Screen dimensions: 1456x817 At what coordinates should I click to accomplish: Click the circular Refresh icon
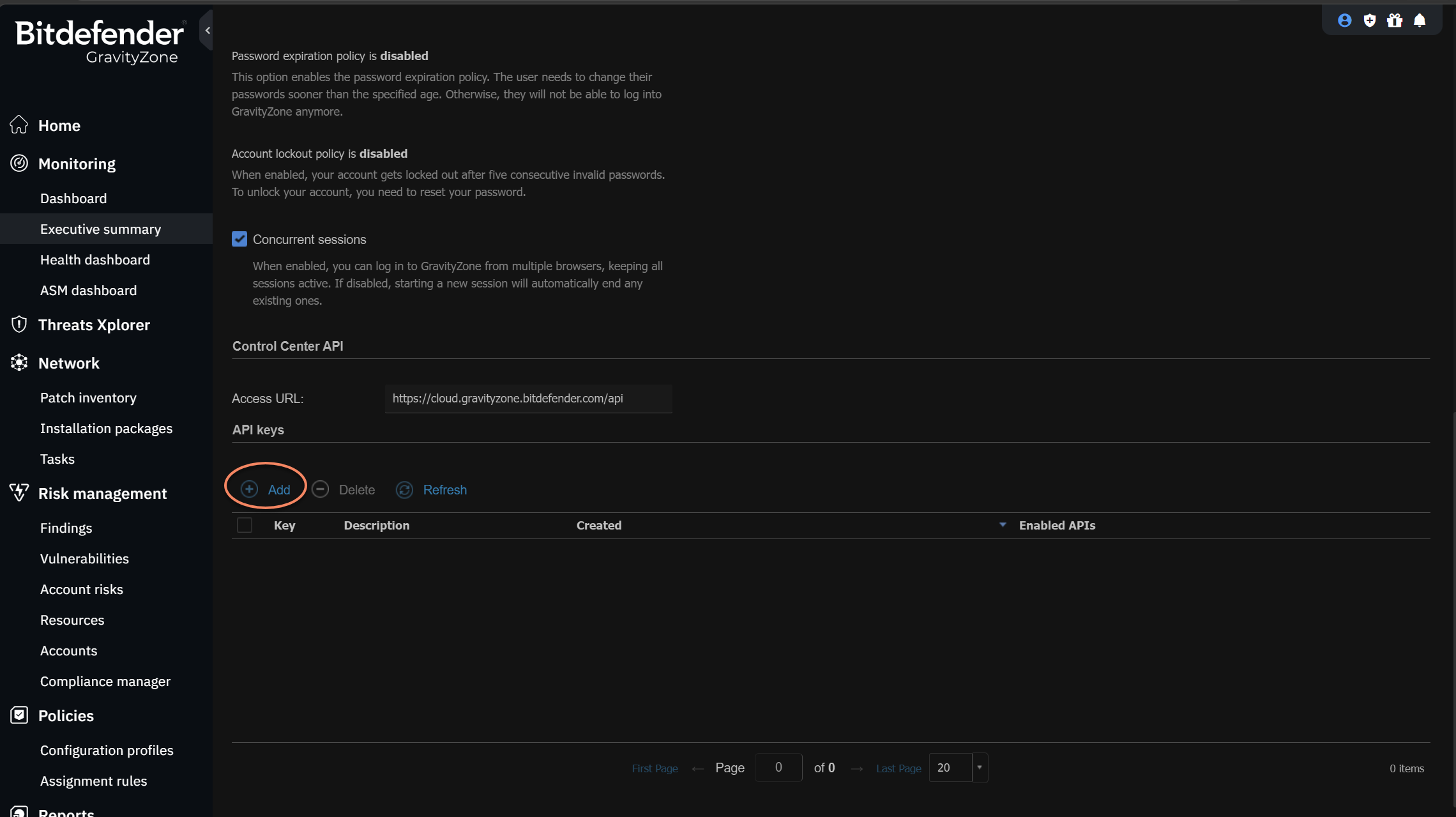(x=404, y=490)
